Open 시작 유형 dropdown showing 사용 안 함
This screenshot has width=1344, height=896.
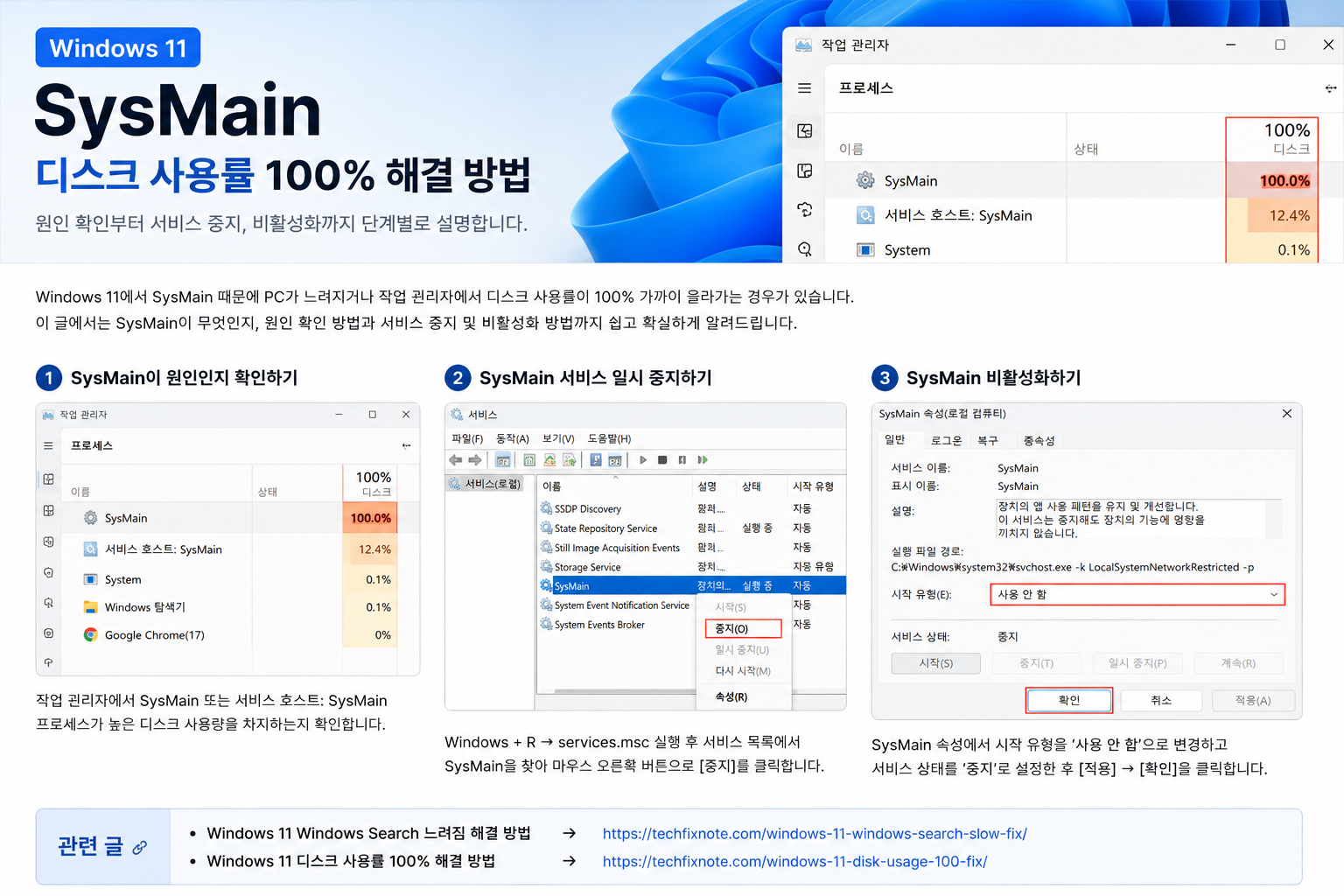pyautogui.click(x=1137, y=595)
